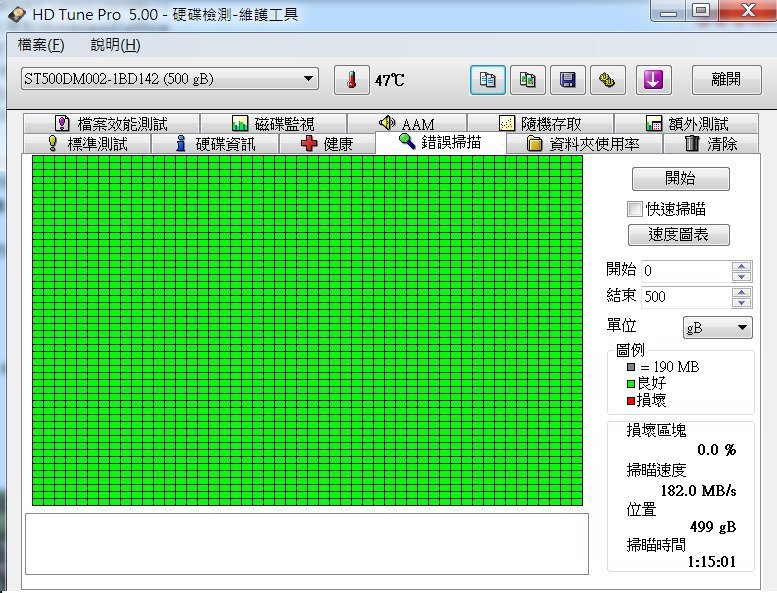Image resolution: width=777 pixels, height=593 pixels.
Task: Expand the 單位 gB unit dropdown
Action: (718, 327)
